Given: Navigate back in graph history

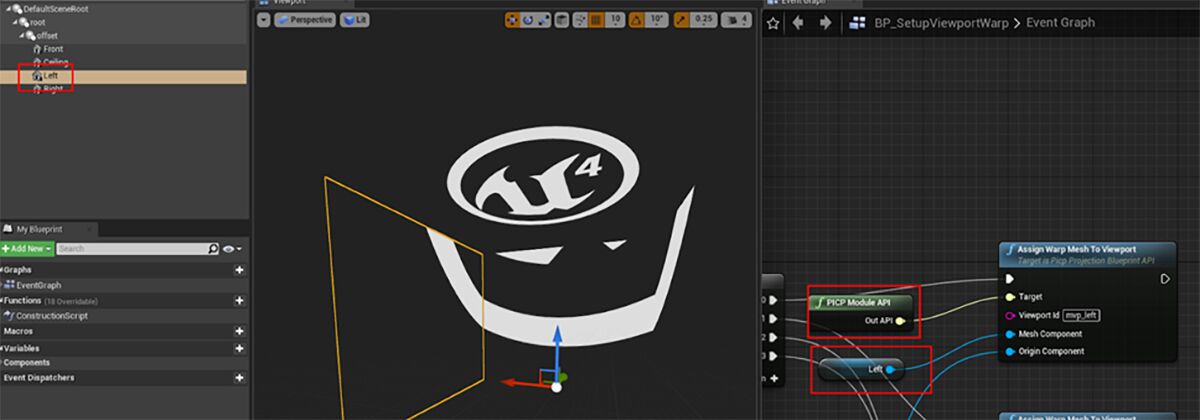Looking at the screenshot, I should point(799,22).
